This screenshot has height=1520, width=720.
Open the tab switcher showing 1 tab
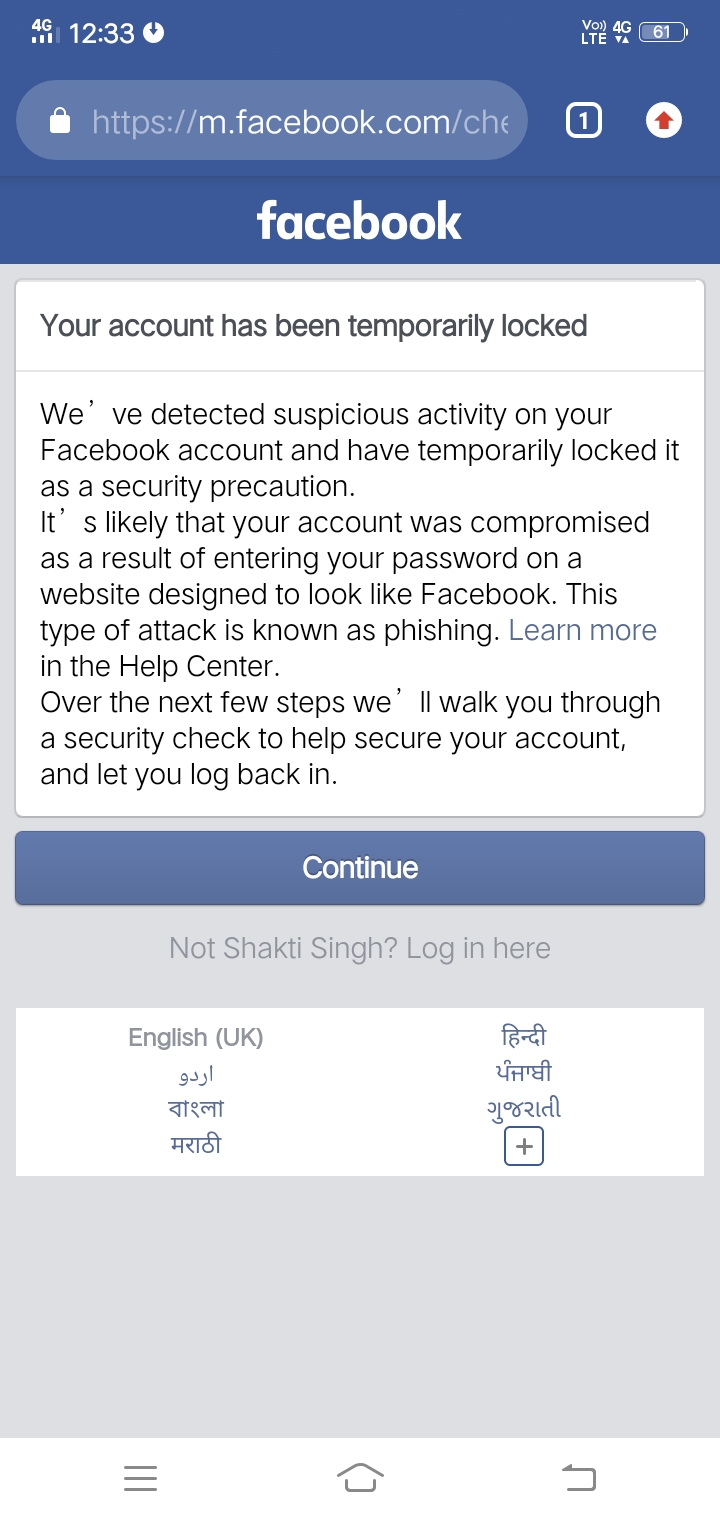(583, 119)
